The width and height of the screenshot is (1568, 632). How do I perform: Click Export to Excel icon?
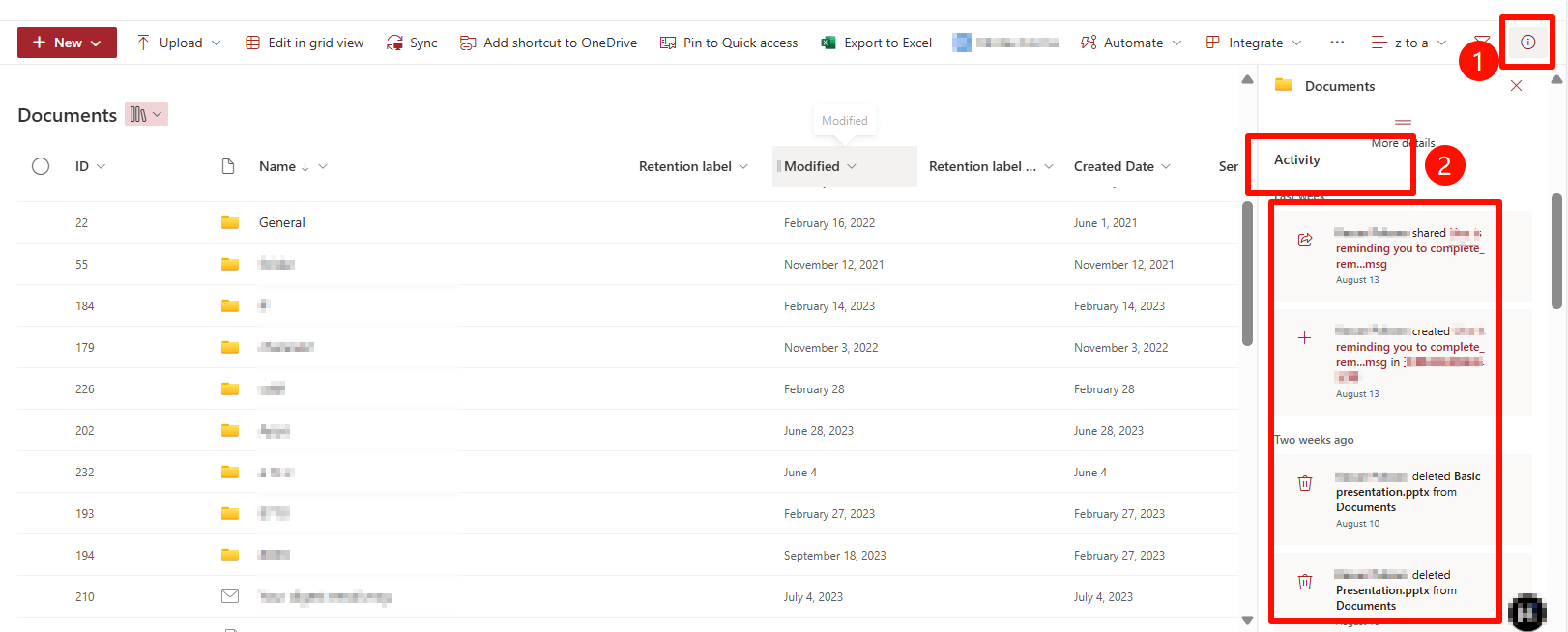(x=828, y=43)
